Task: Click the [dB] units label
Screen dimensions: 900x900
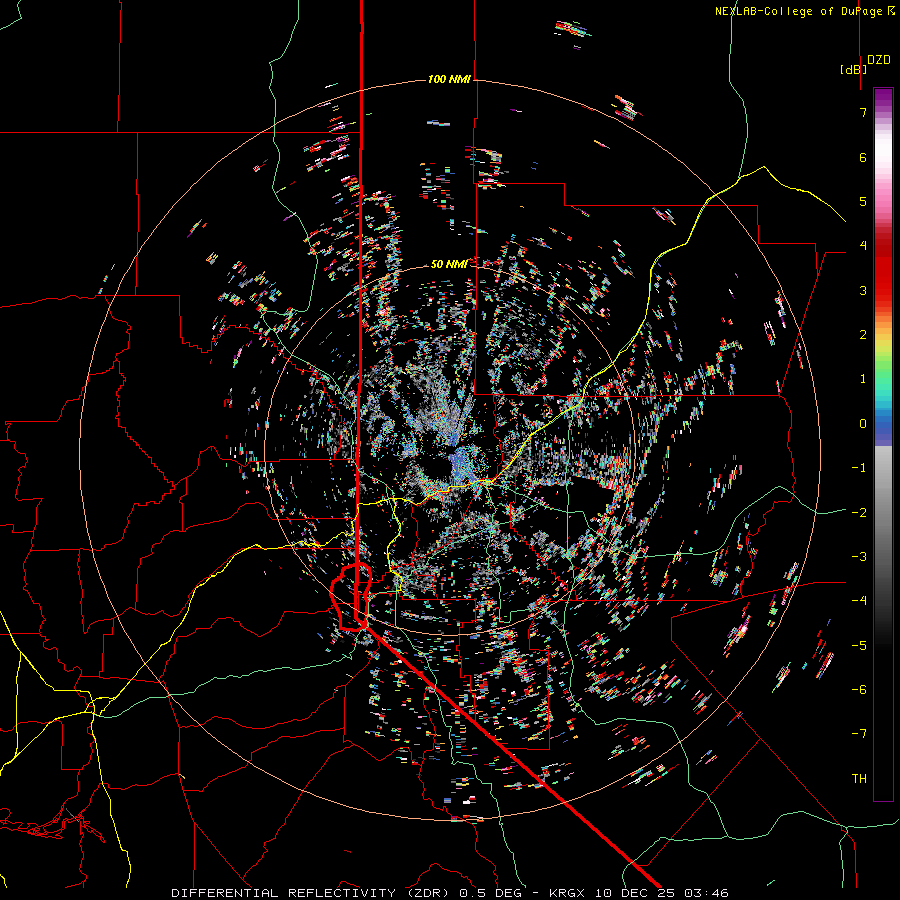Action: 853,69
